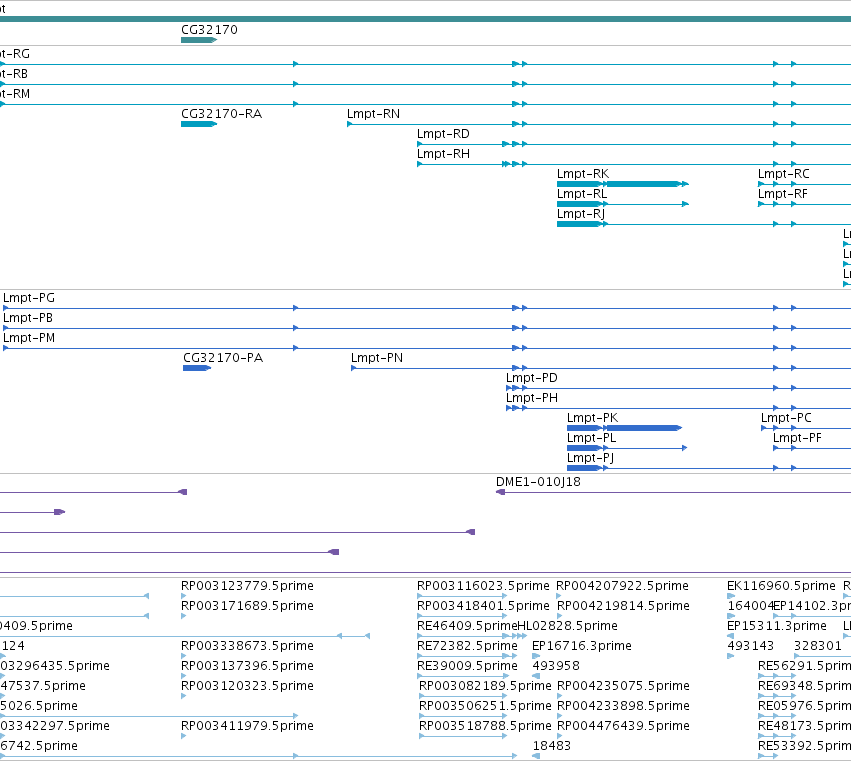Click the 18483 feature label
The image size is (851, 761).
coord(551,747)
